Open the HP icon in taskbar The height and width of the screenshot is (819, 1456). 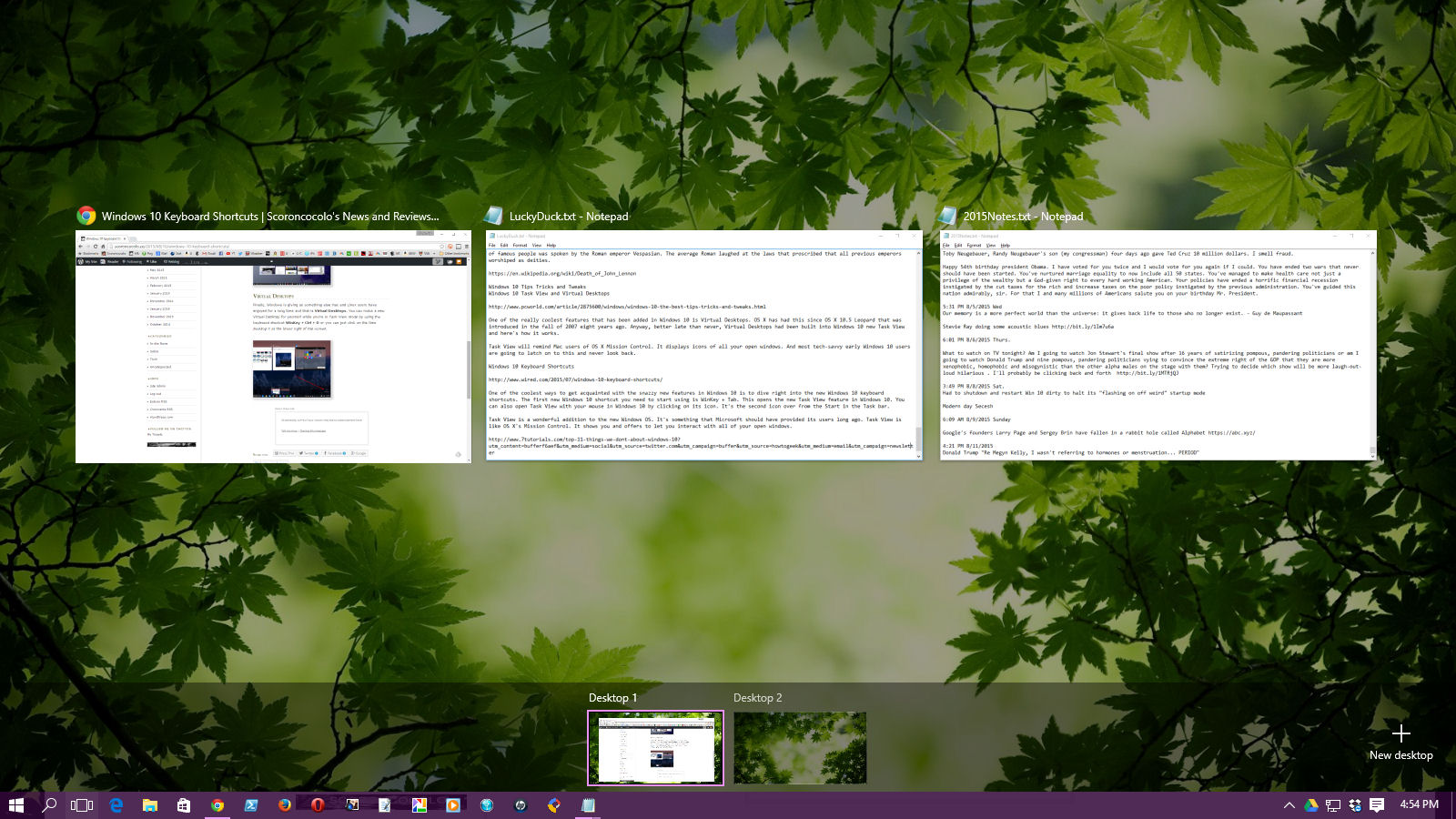click(521, 804)
